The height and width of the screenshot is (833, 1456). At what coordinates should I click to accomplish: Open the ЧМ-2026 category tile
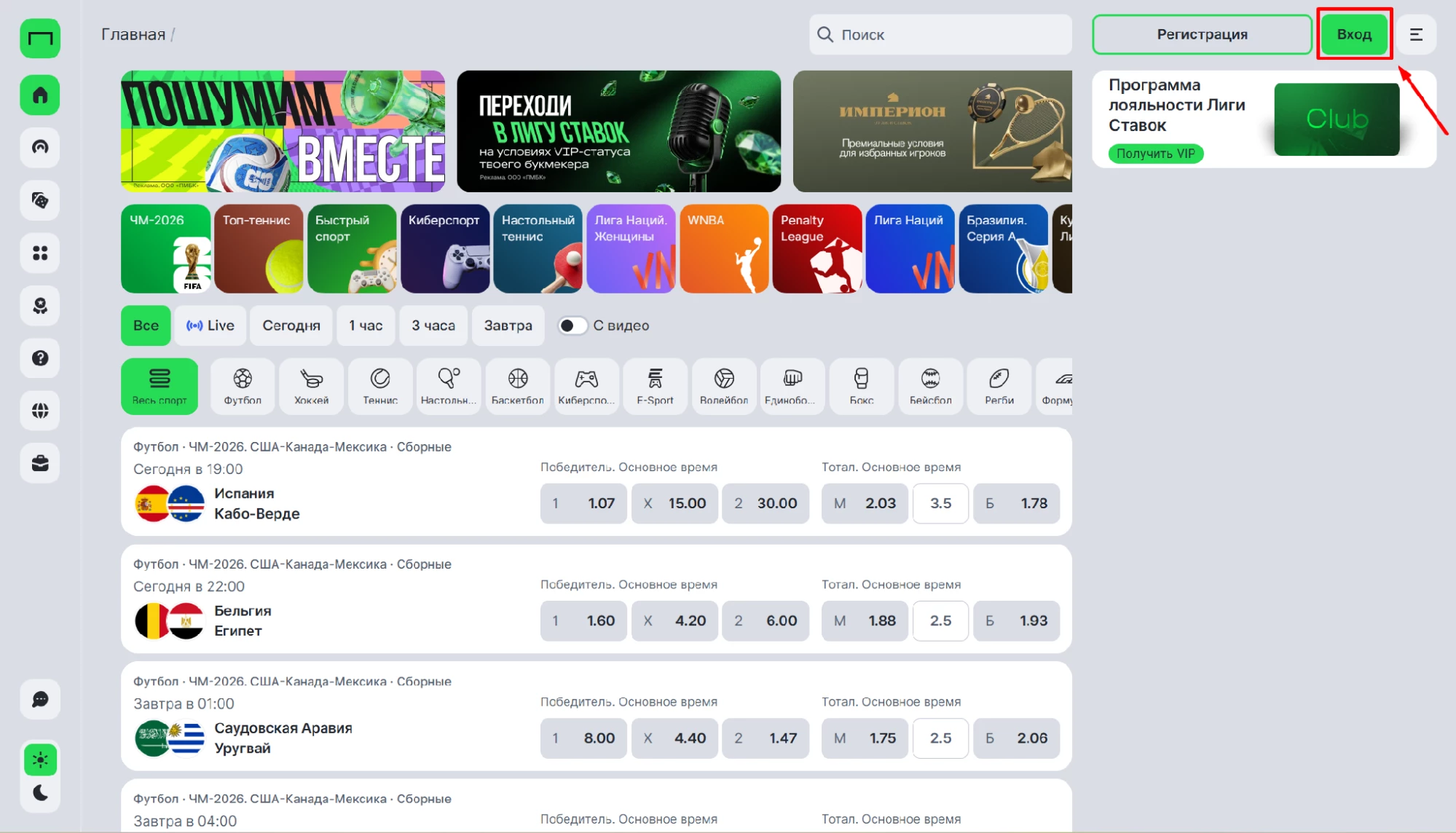tap(165, 249)
